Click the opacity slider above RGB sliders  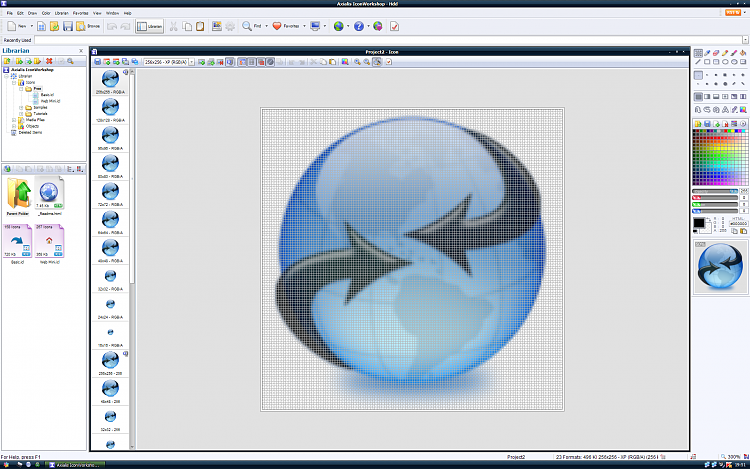[x=715, y=191]
